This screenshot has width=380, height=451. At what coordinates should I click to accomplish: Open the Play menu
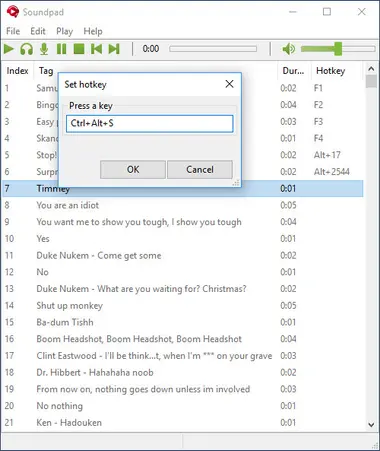coord(64,31)
